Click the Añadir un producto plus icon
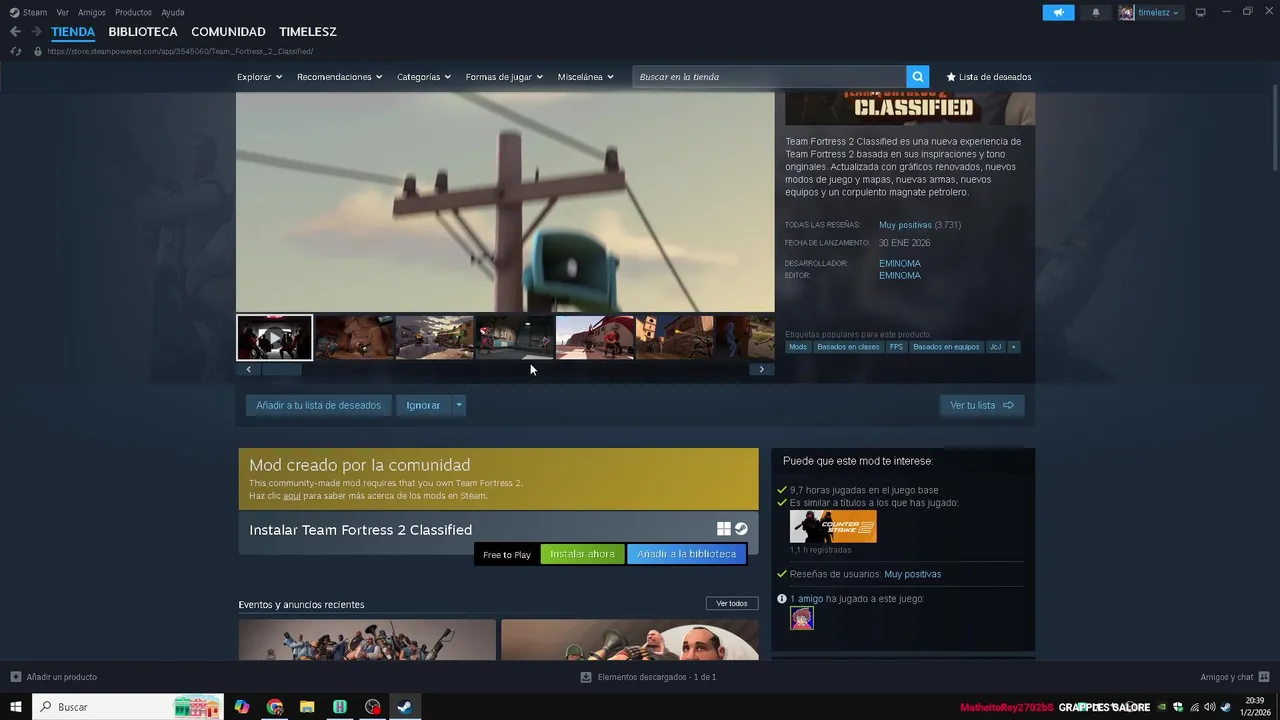This screenshot has width=1280, height=720. 16,677
